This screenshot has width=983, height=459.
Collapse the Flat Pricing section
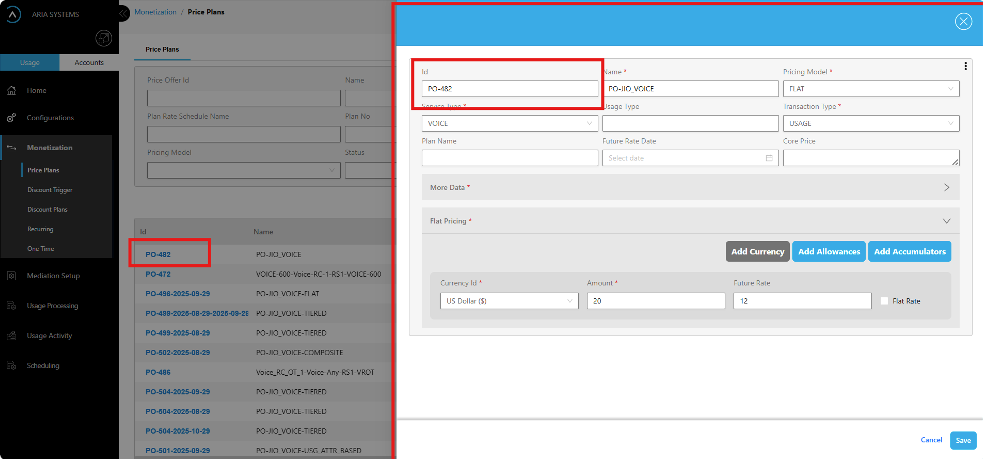(x=946, y=221)
